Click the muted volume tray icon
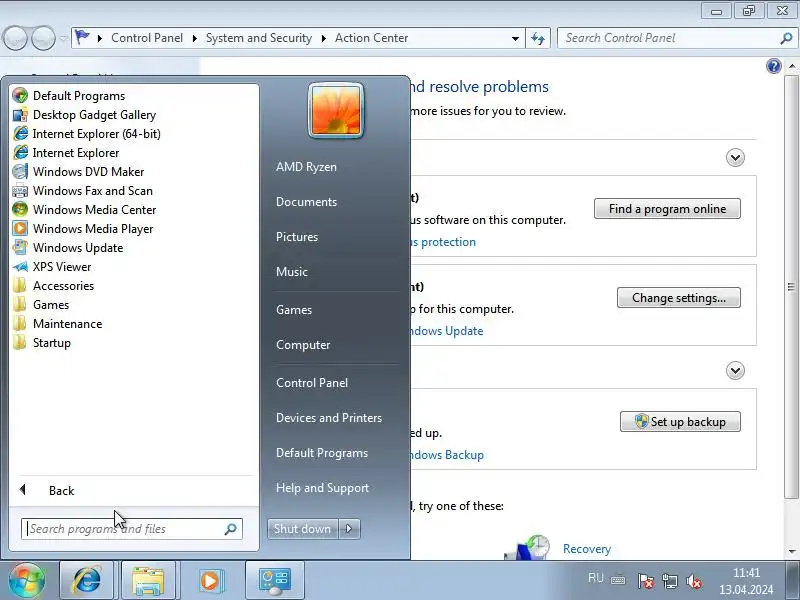The width and height of the screenshot is (800, 600). tap(693, 581)
